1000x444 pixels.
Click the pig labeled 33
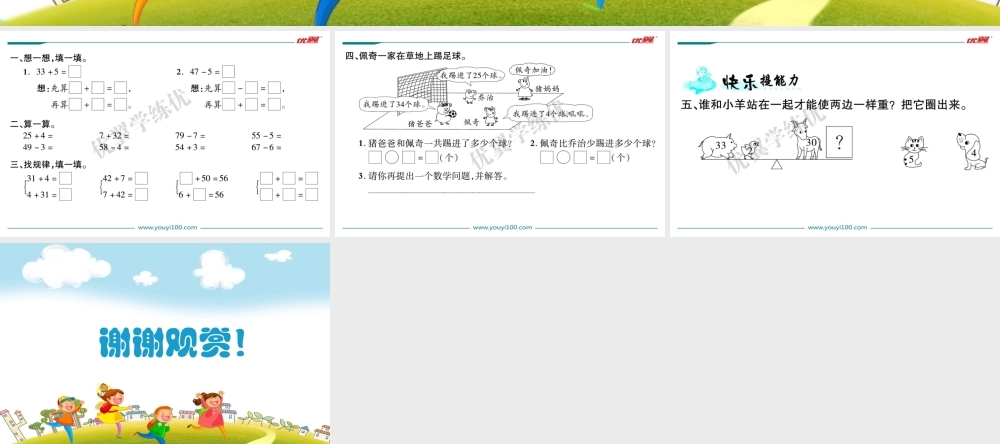click(x=718, y=148)
